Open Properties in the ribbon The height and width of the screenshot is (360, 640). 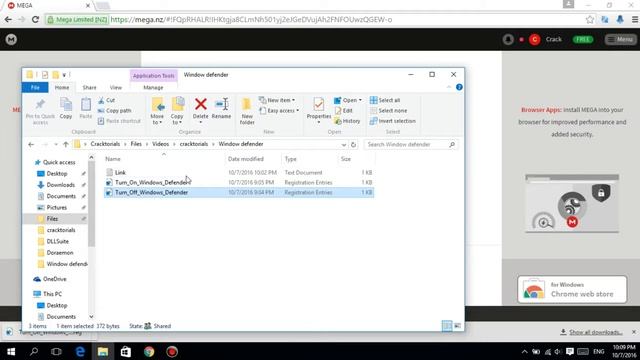[319, 110]
